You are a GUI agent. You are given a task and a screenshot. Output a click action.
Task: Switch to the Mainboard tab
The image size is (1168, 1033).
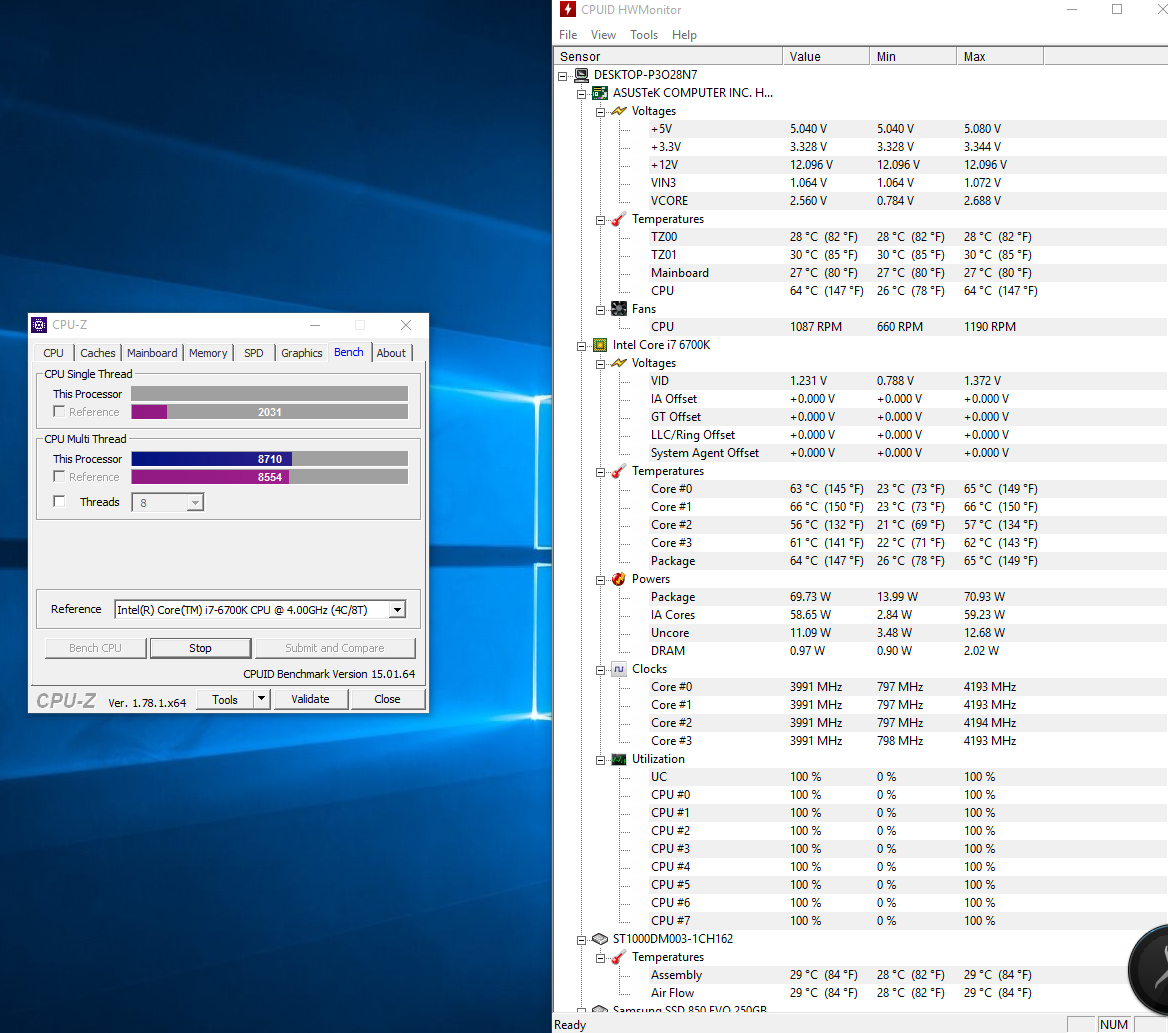[152, 353]
